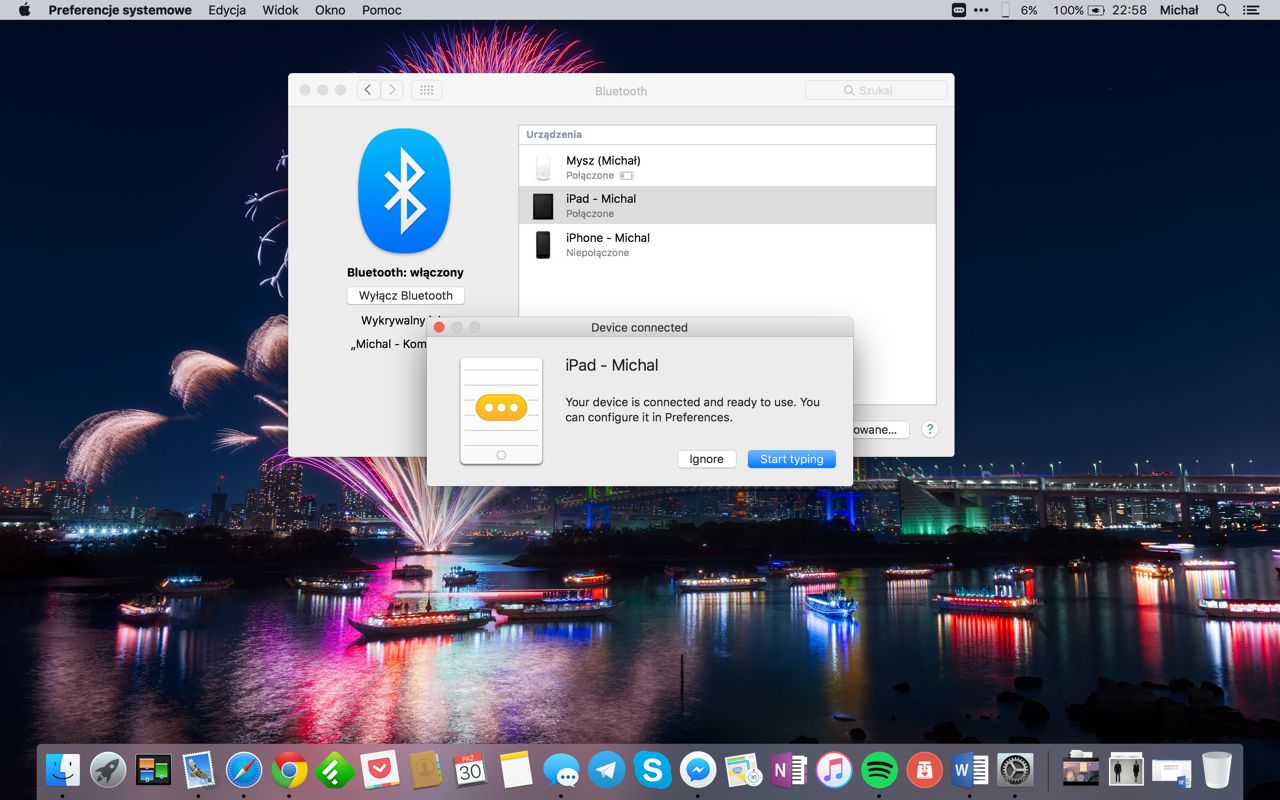1280x800 pixels.
Task: Open second stacked folder right of Dock divider
Action: coord(1126,770)
